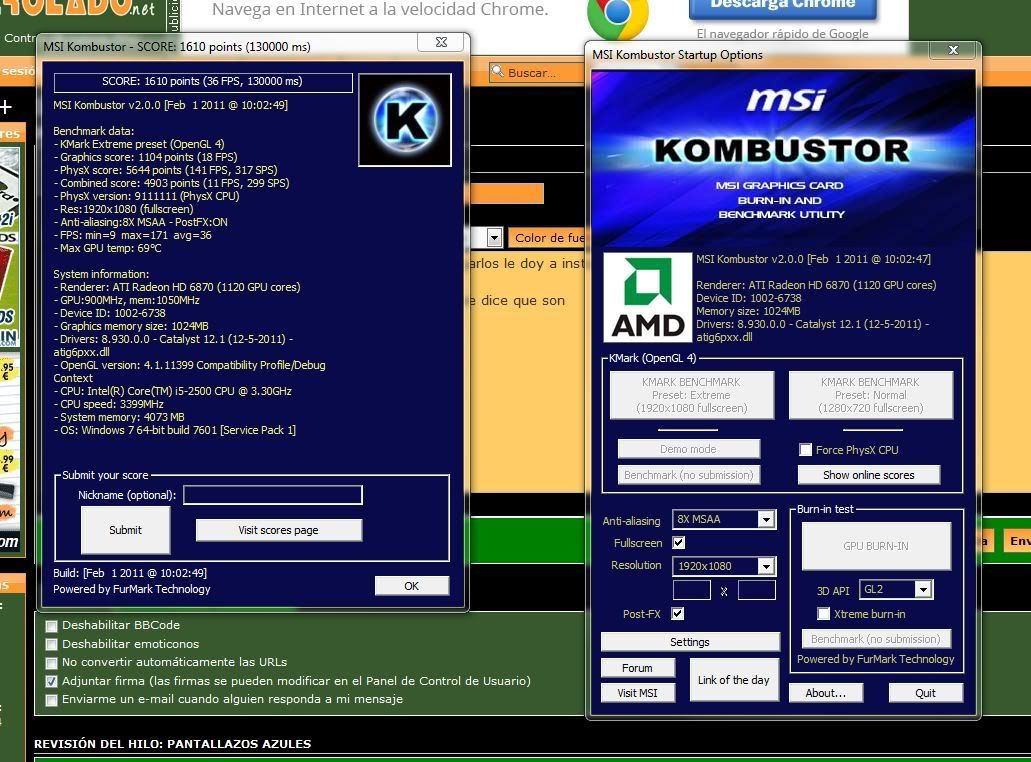
Task: Click 'System memory: 4073 MB' line
Action: [119, 417]
